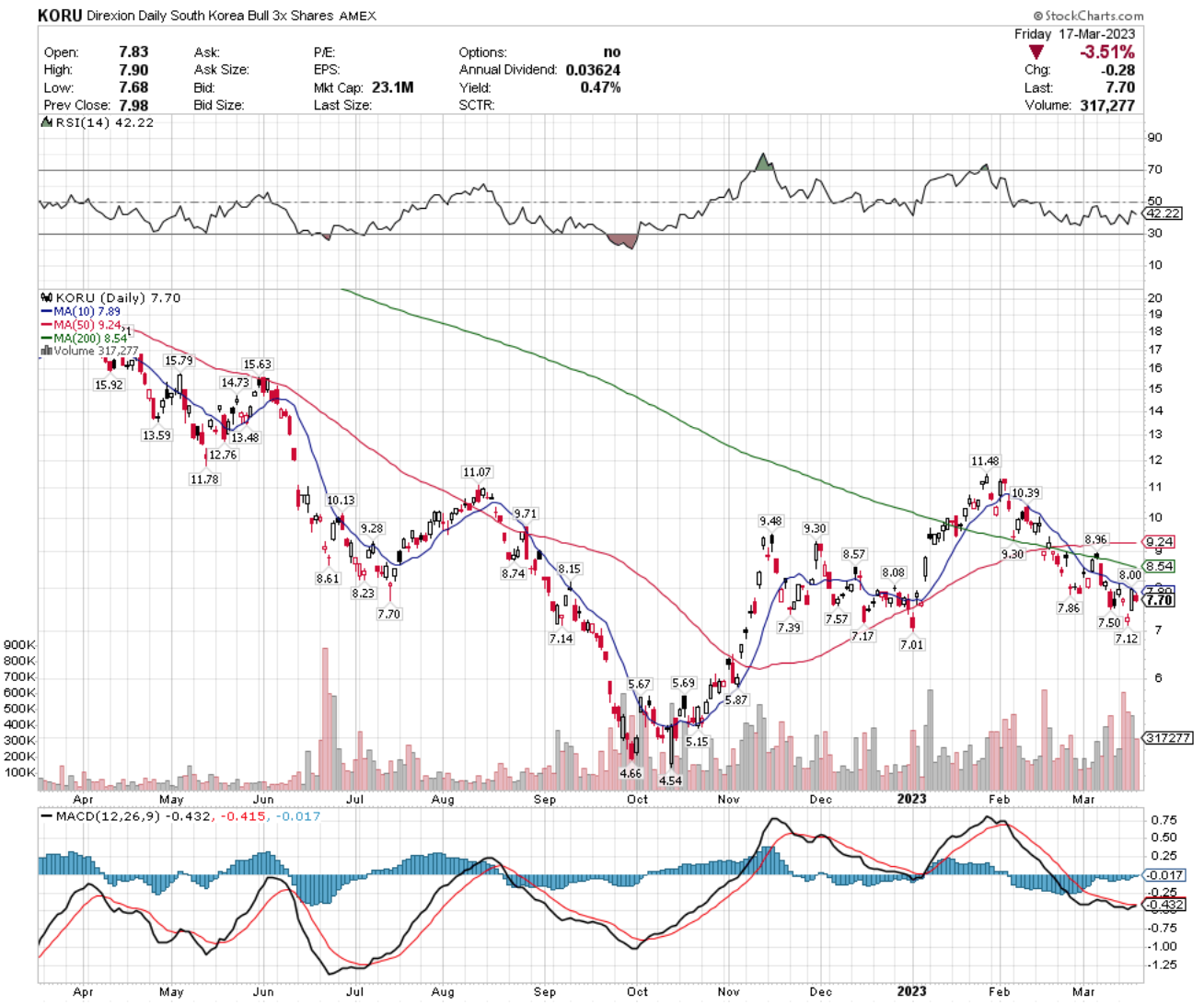Click the 11.78 low annotation

(204, 479)
